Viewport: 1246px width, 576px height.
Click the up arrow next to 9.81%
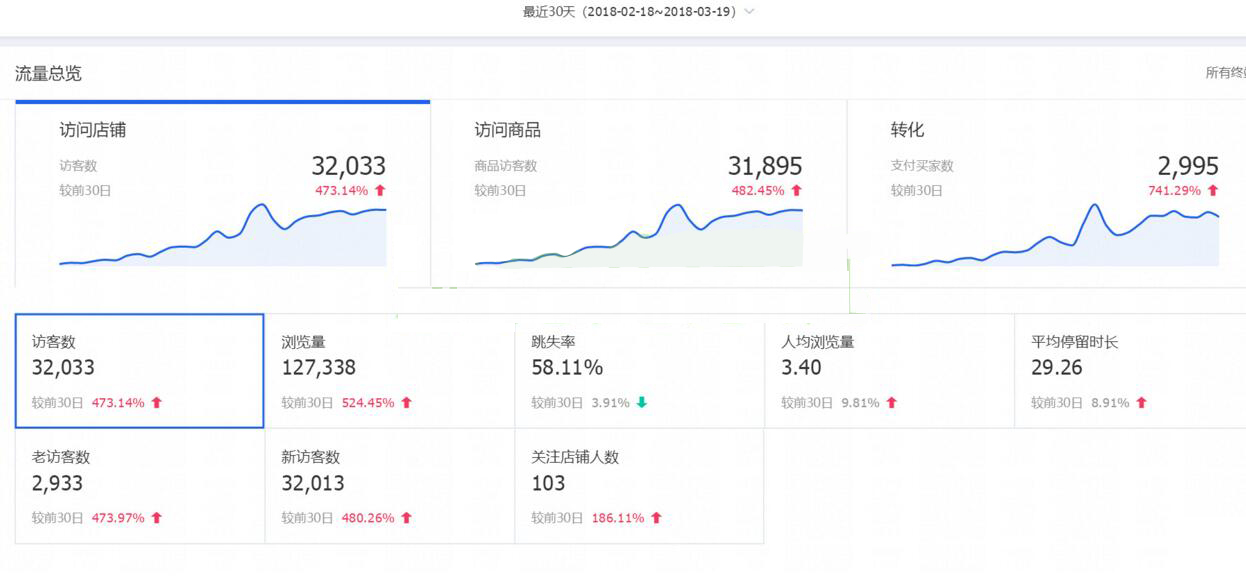pos(891,403)
